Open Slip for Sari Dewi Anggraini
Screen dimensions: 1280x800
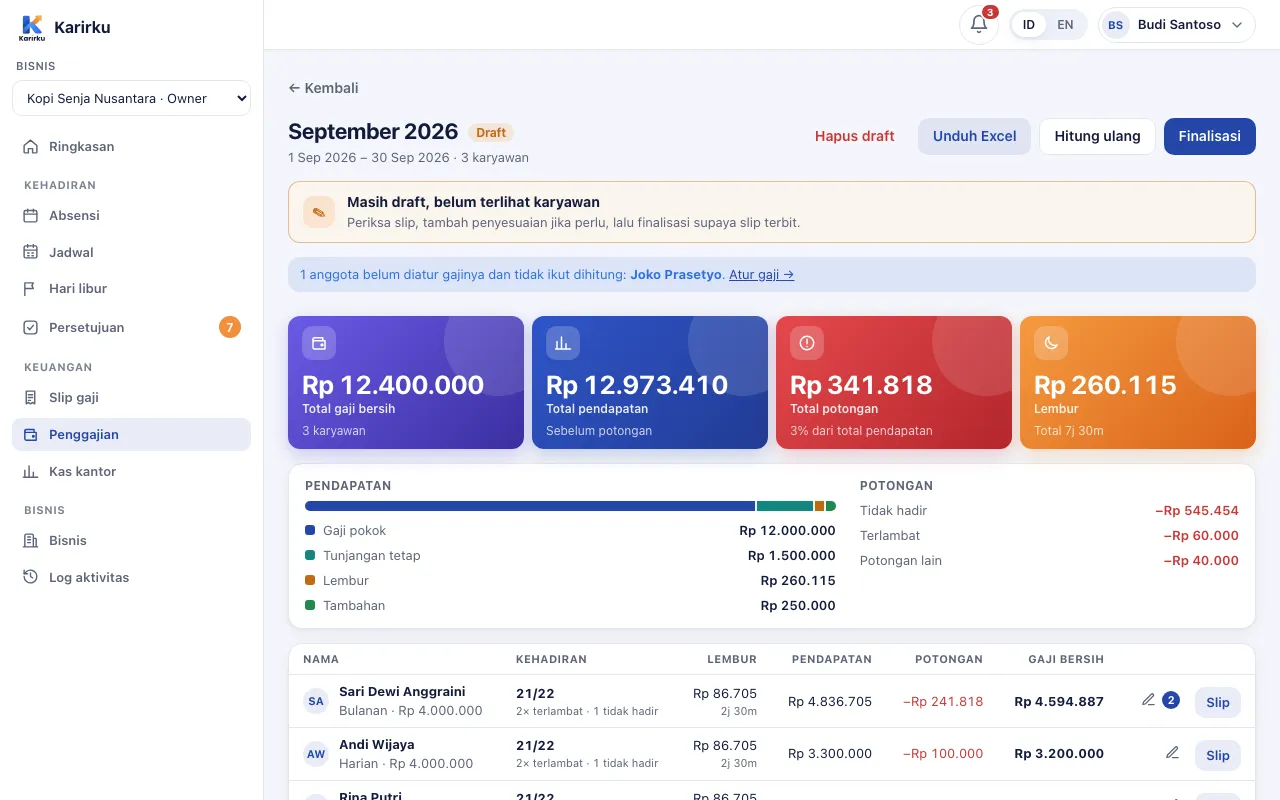pos(1217,702)
